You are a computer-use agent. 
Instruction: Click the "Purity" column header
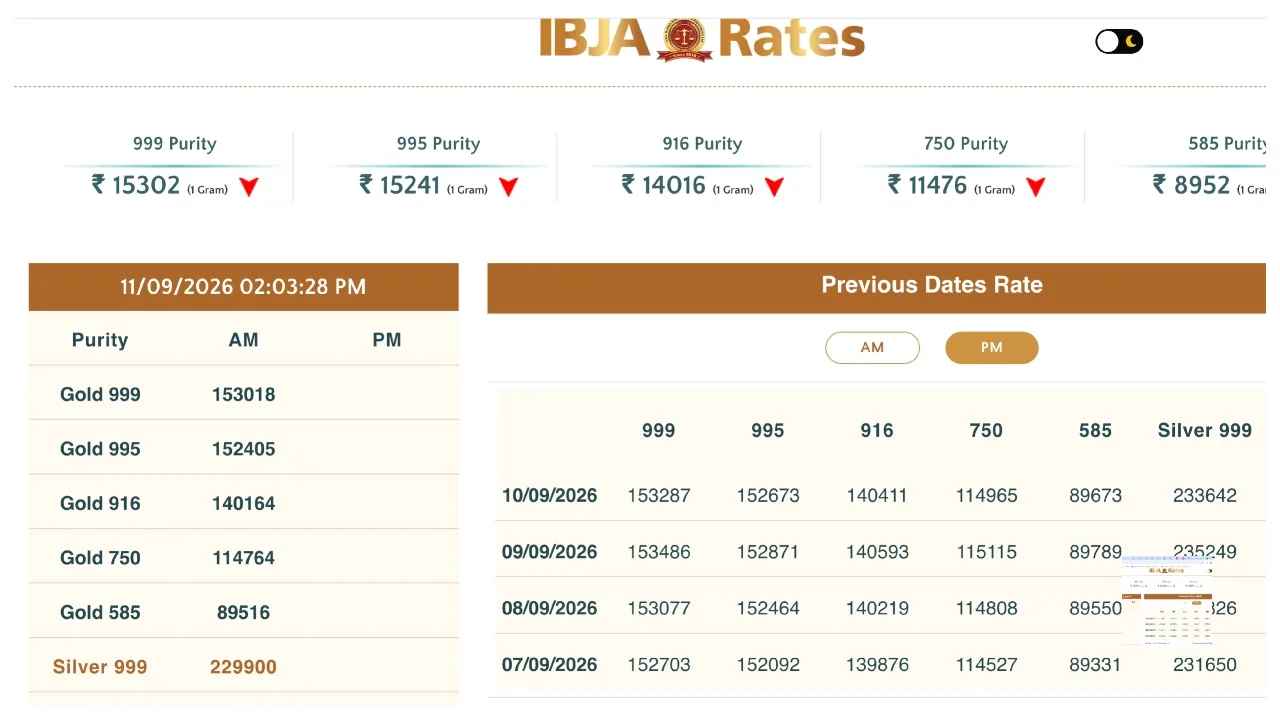click(x=100, y=340)
